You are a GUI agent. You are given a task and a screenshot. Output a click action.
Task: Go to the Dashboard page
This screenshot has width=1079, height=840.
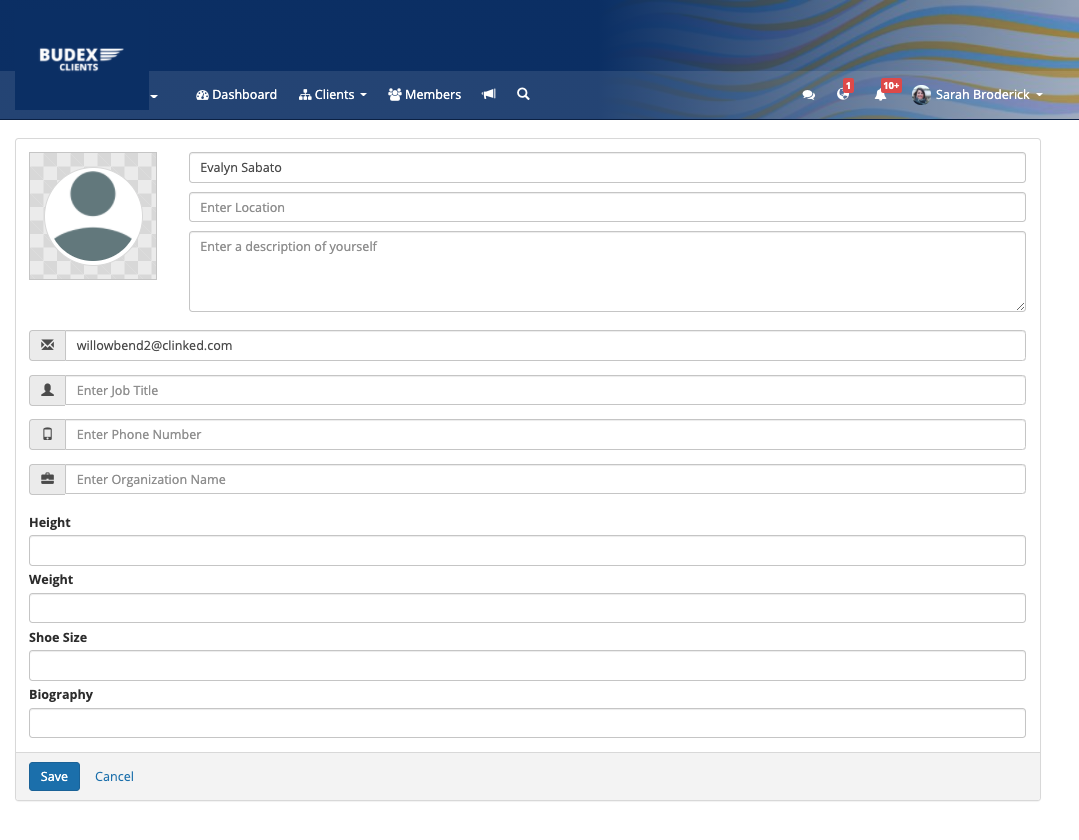coord(236,94)
